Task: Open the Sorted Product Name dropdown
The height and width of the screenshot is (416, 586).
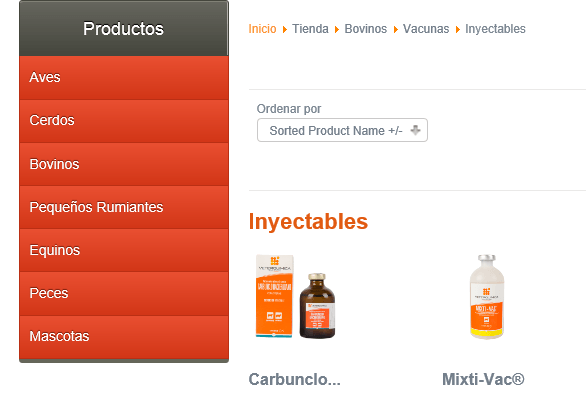Action: (342, 130)
